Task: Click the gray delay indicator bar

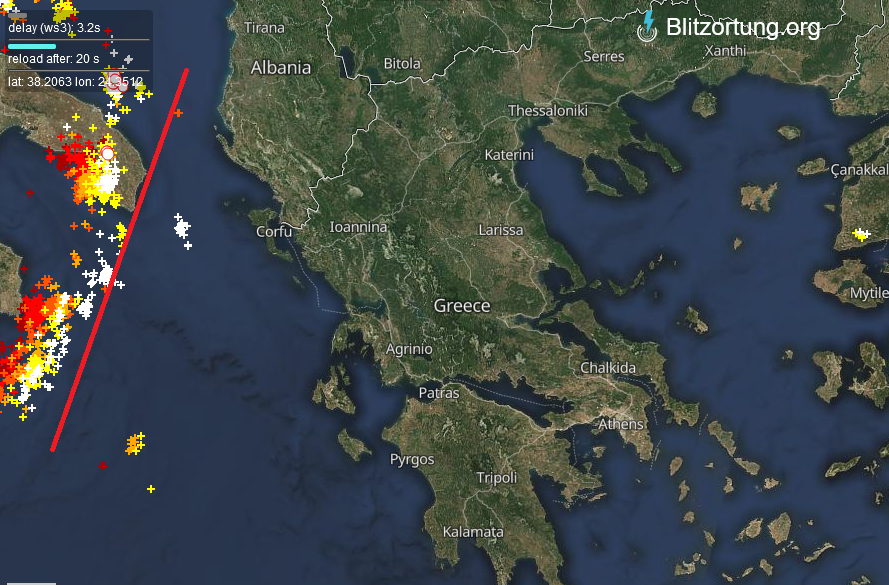Action: (x=18, y=16)
